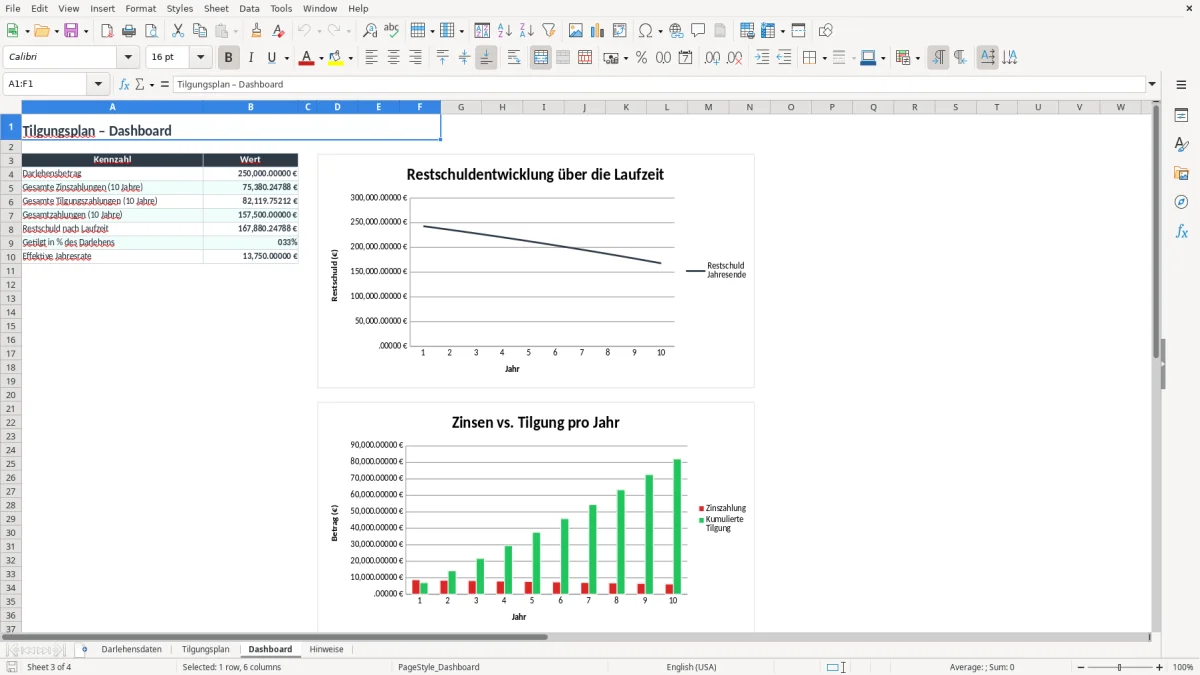Click Sort Ascending icon

pos(505,31)
